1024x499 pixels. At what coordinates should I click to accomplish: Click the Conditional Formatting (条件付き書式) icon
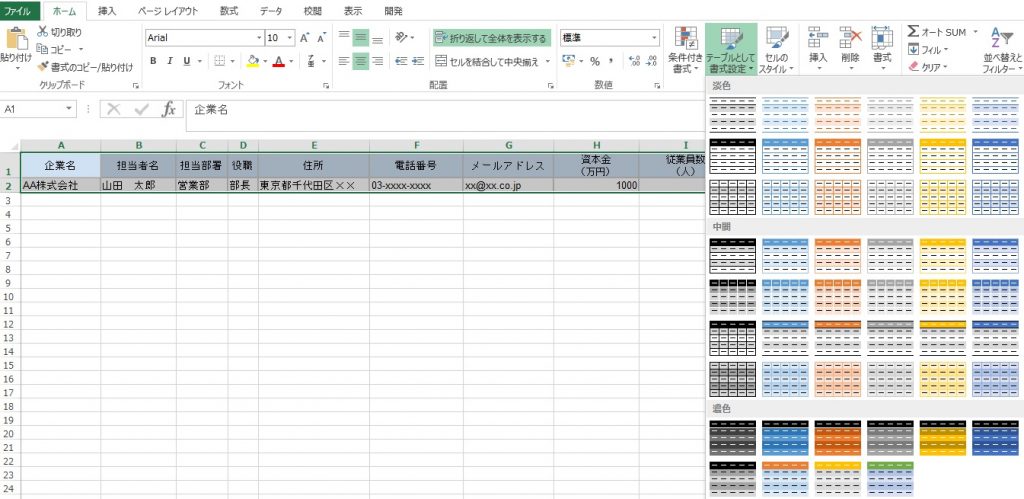pyautogui.click(x=685, y=39)
